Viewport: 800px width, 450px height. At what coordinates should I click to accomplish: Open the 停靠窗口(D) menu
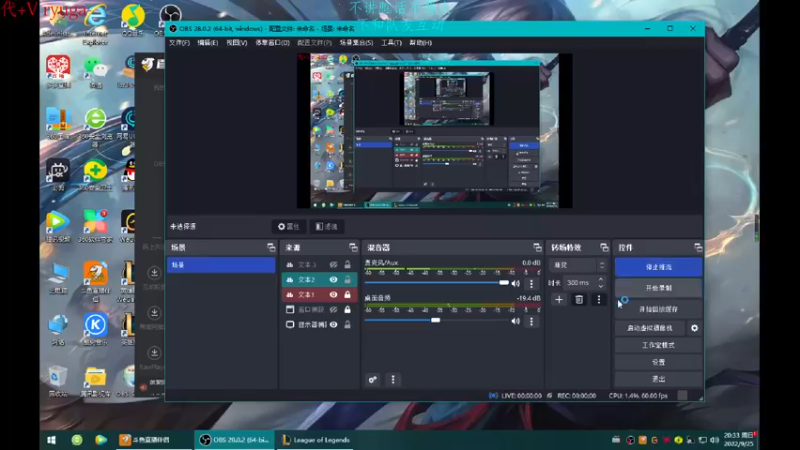click(272, 43)
